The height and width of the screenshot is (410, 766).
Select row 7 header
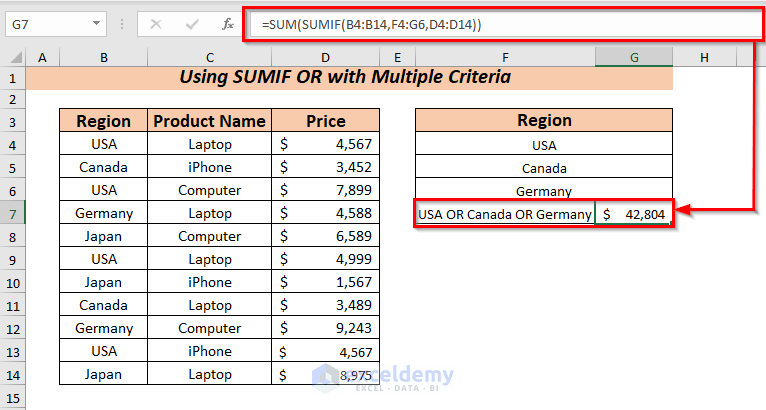point(12,213)
